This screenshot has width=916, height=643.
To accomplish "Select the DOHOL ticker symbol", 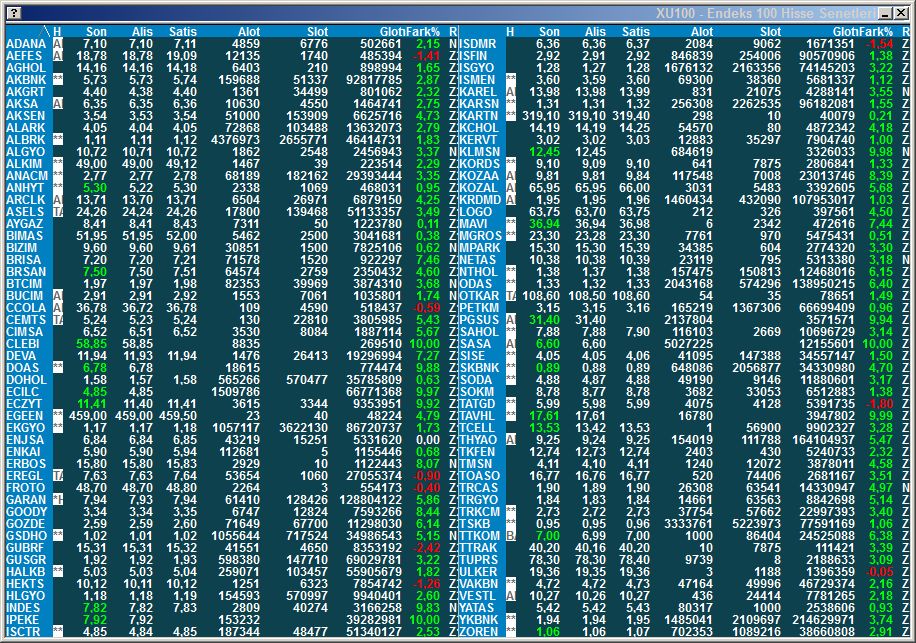I will (26, 380).
